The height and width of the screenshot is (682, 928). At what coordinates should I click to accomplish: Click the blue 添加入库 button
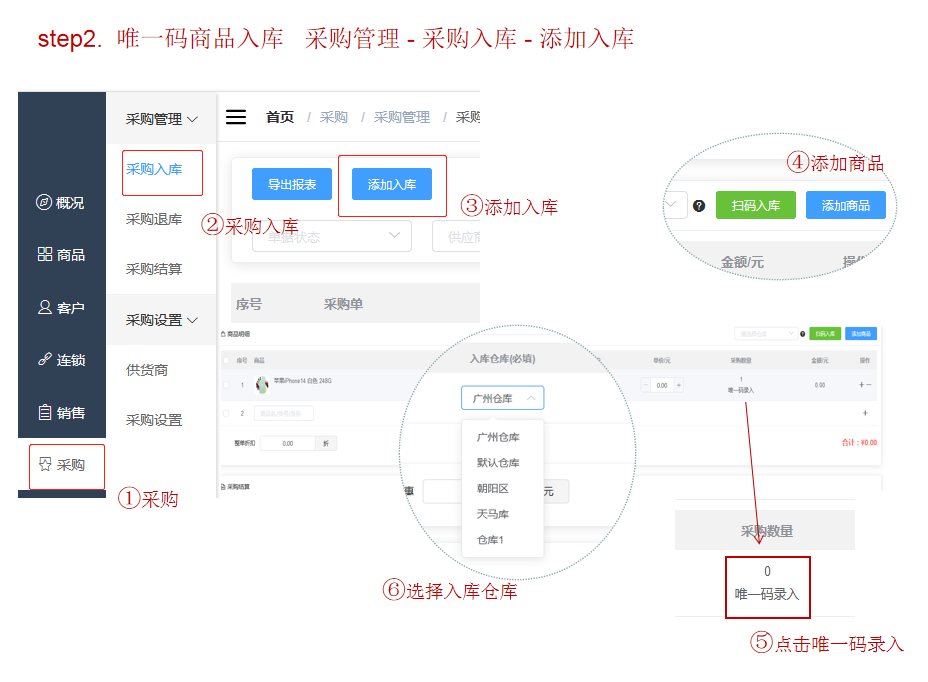pos(392,184)
